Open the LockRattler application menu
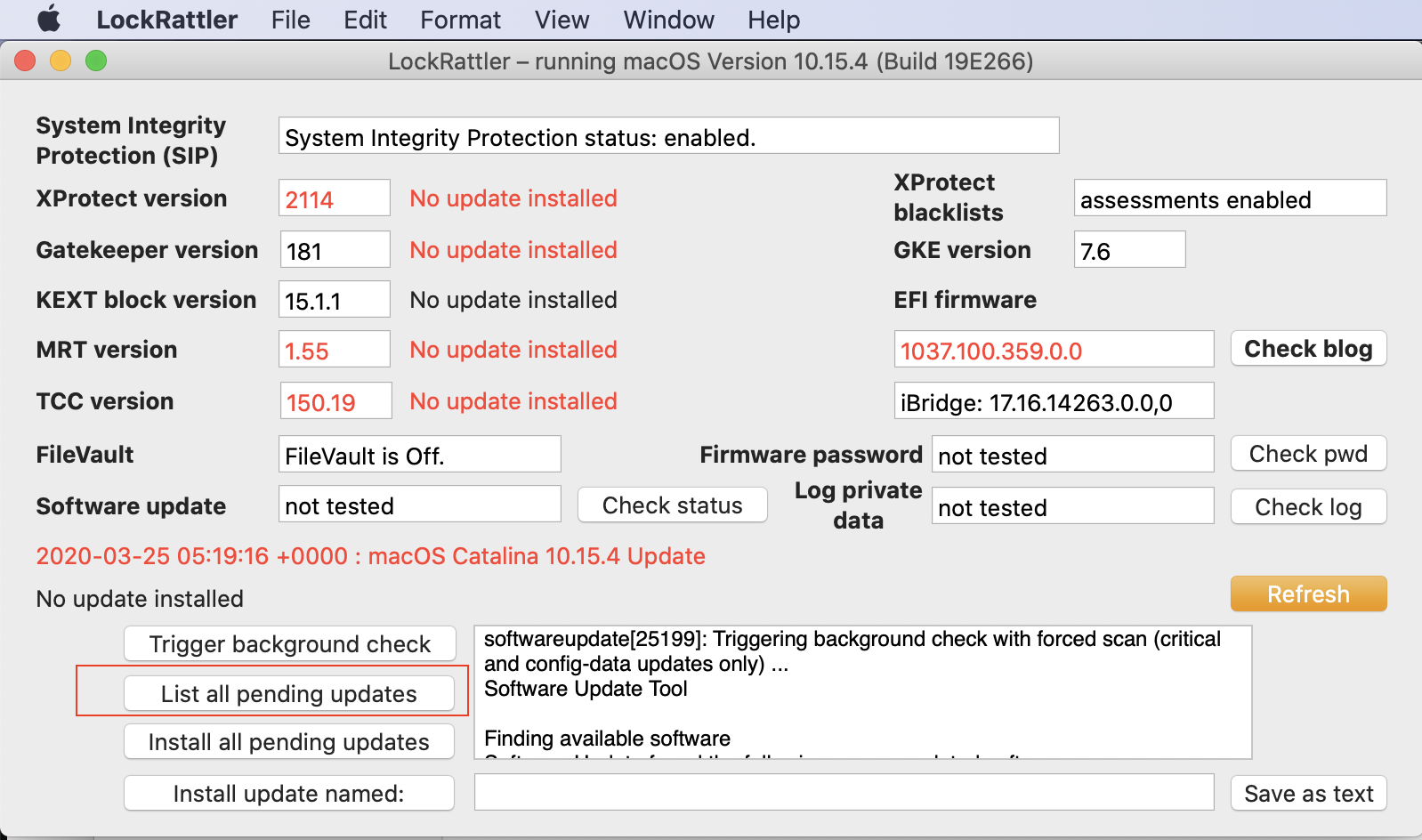This screenshot has width=1422, height=840. (x=166, y=20)
